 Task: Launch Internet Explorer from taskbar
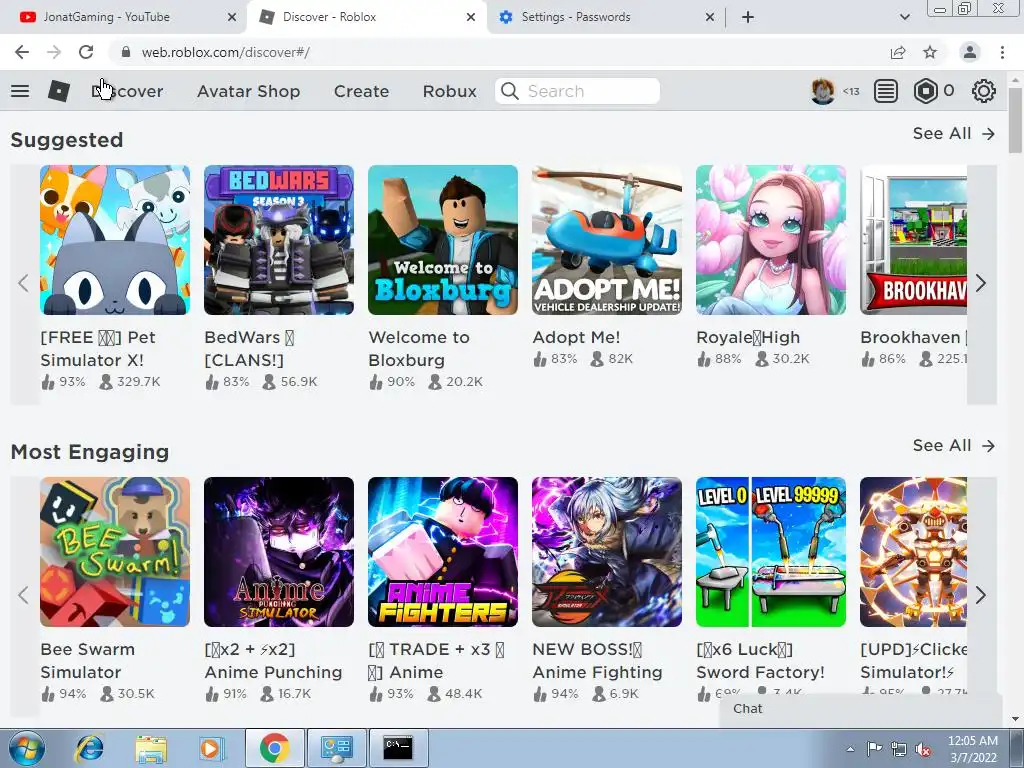[x=89, y=748]
